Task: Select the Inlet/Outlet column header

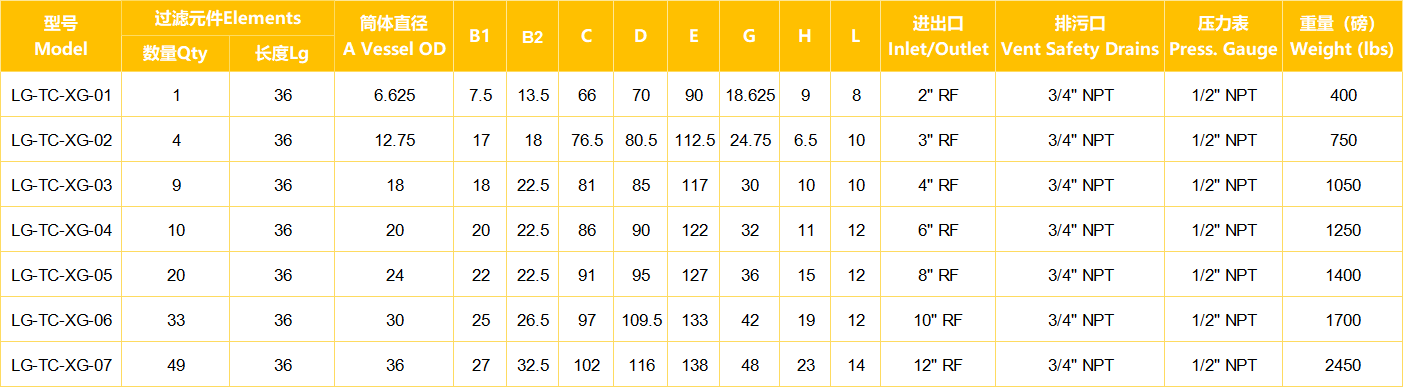Action: tap(938, 36)
